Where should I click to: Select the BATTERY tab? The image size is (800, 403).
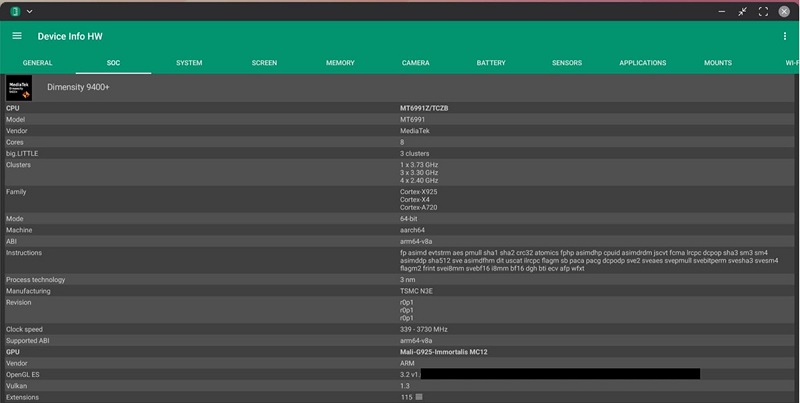tap(491, 63)
